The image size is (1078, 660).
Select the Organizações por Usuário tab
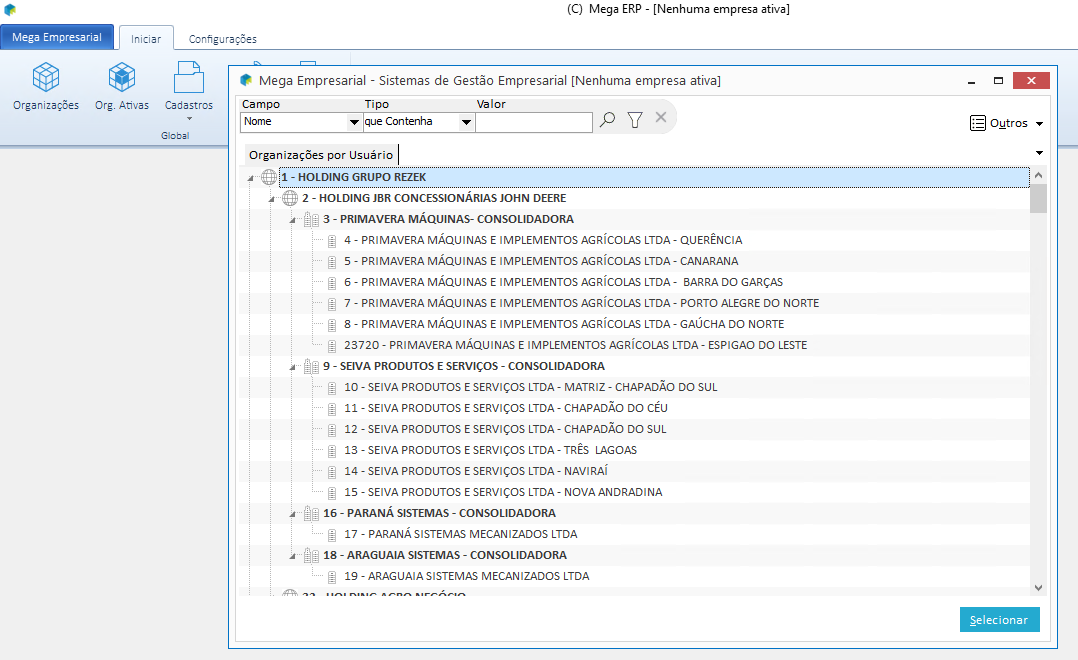point(321,155)
